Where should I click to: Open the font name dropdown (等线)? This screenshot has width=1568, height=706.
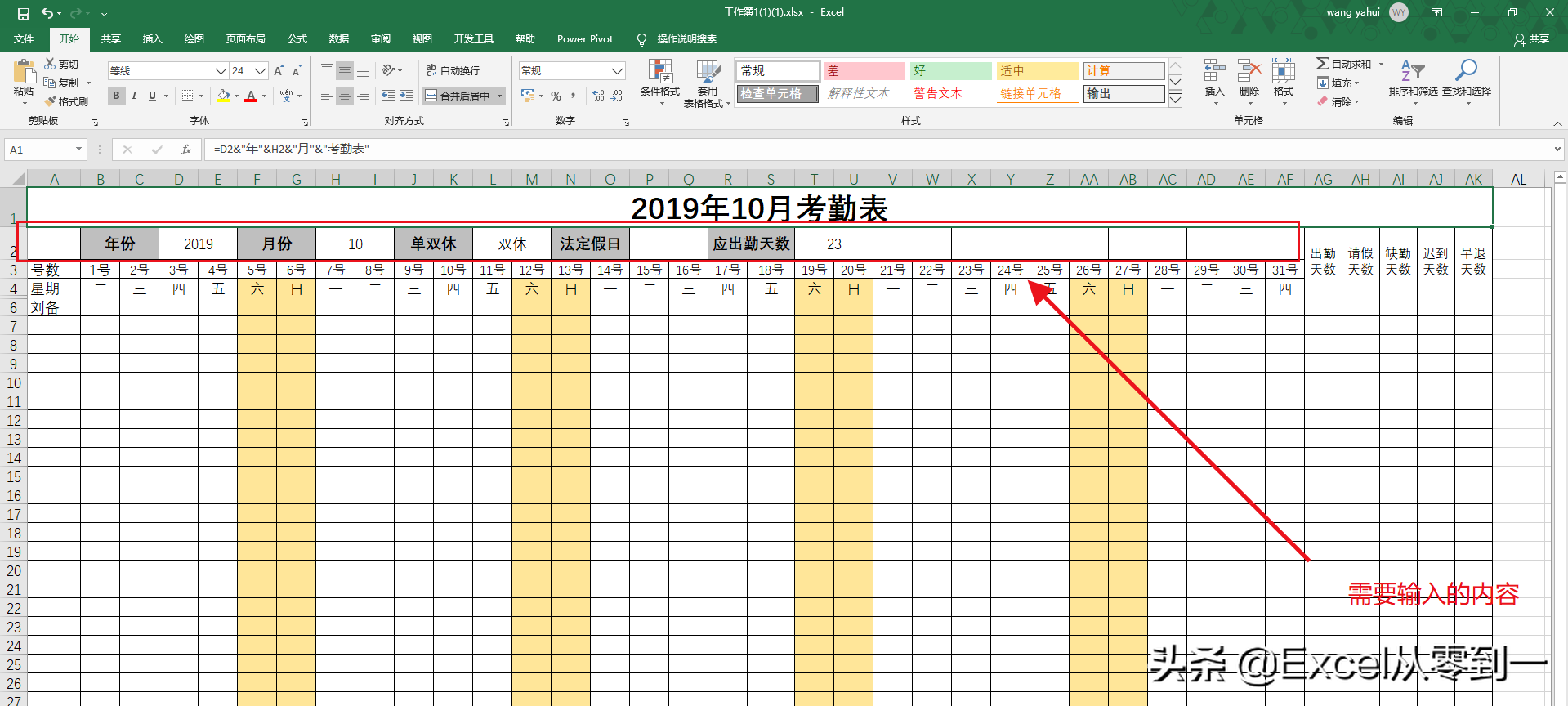coord(221,71)
